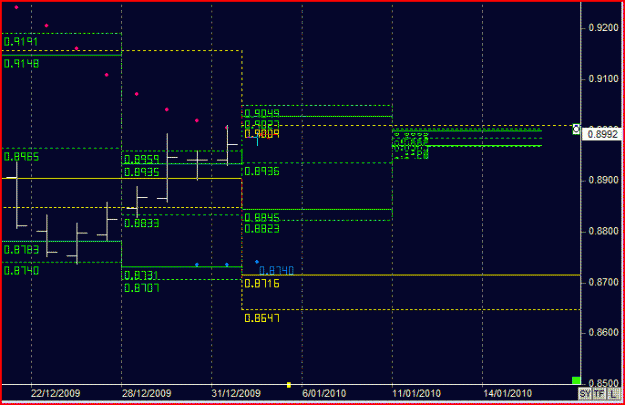Click the circle marker beside the 0.8992 tag
The height and width of the screenshot is (405, 625).
coord(576,129)
